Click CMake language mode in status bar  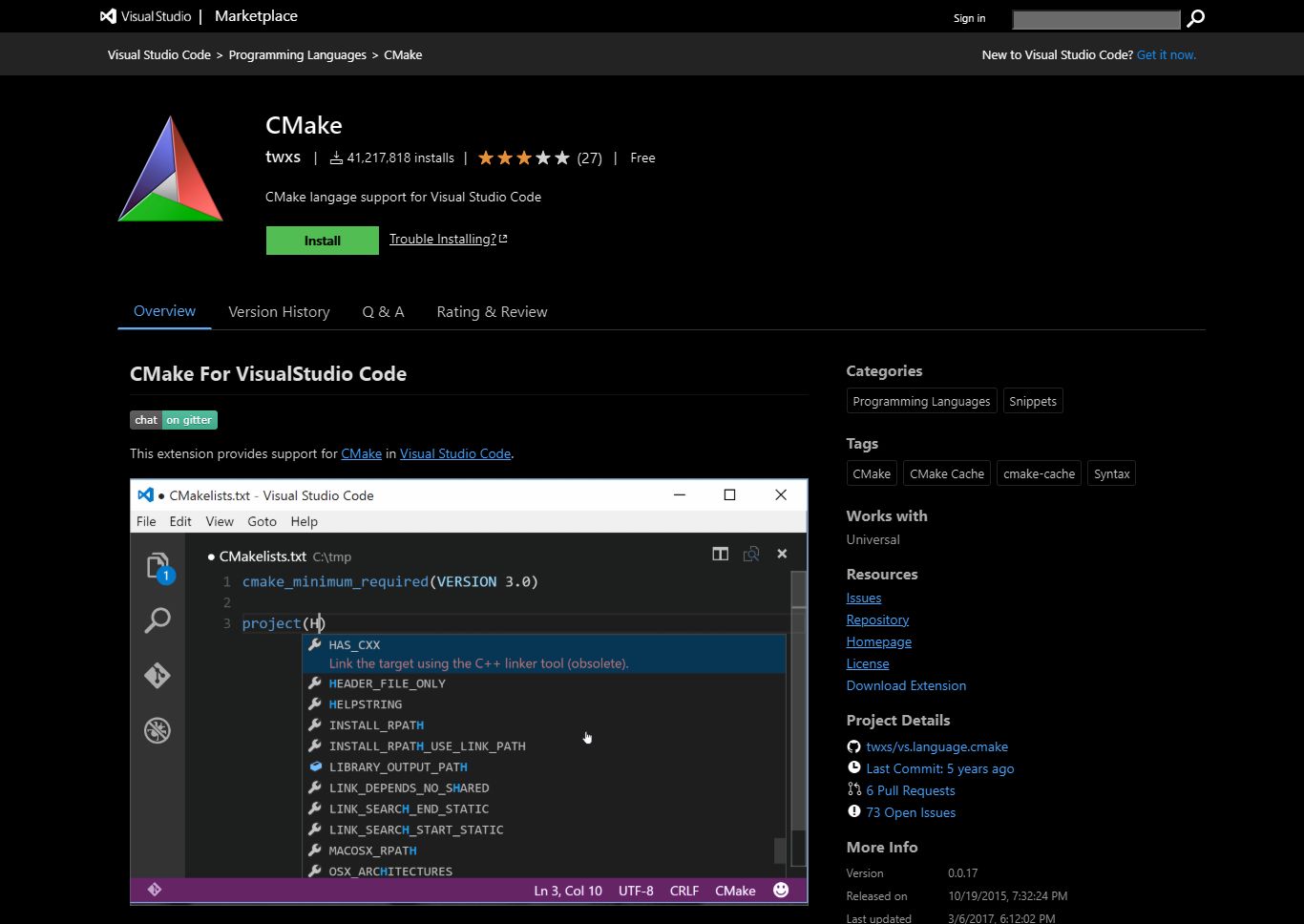(x=735, y=891)
